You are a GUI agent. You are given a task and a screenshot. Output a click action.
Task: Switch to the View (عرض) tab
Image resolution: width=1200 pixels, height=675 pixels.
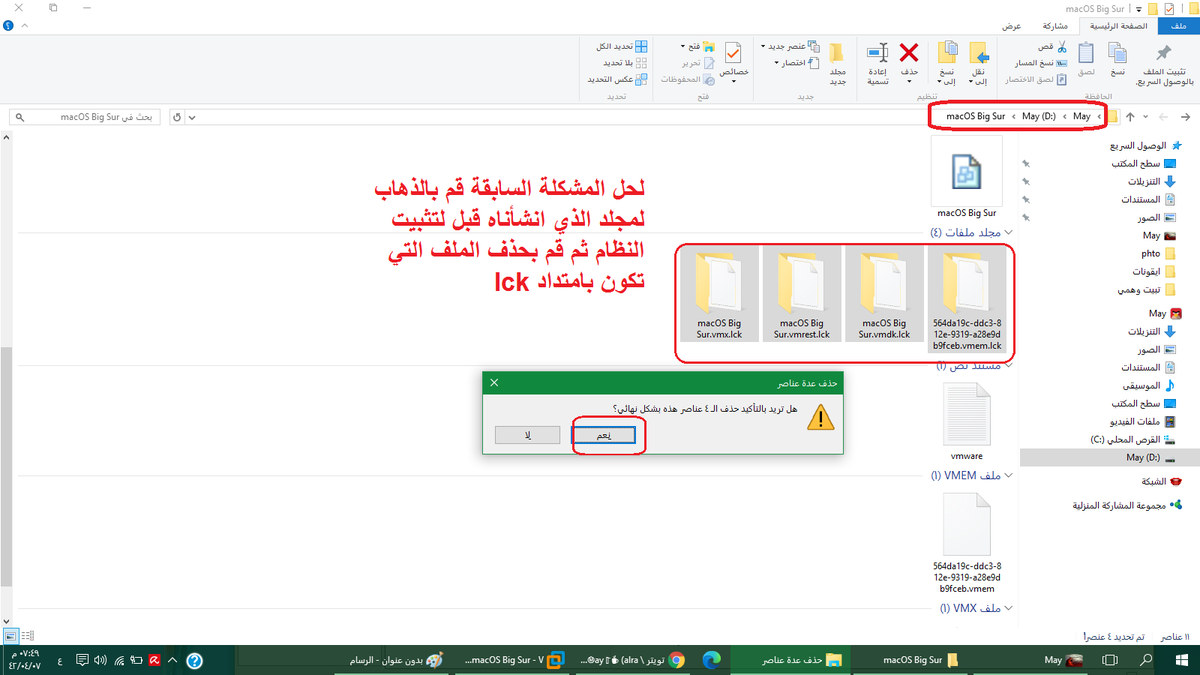tap(1011, 27)
